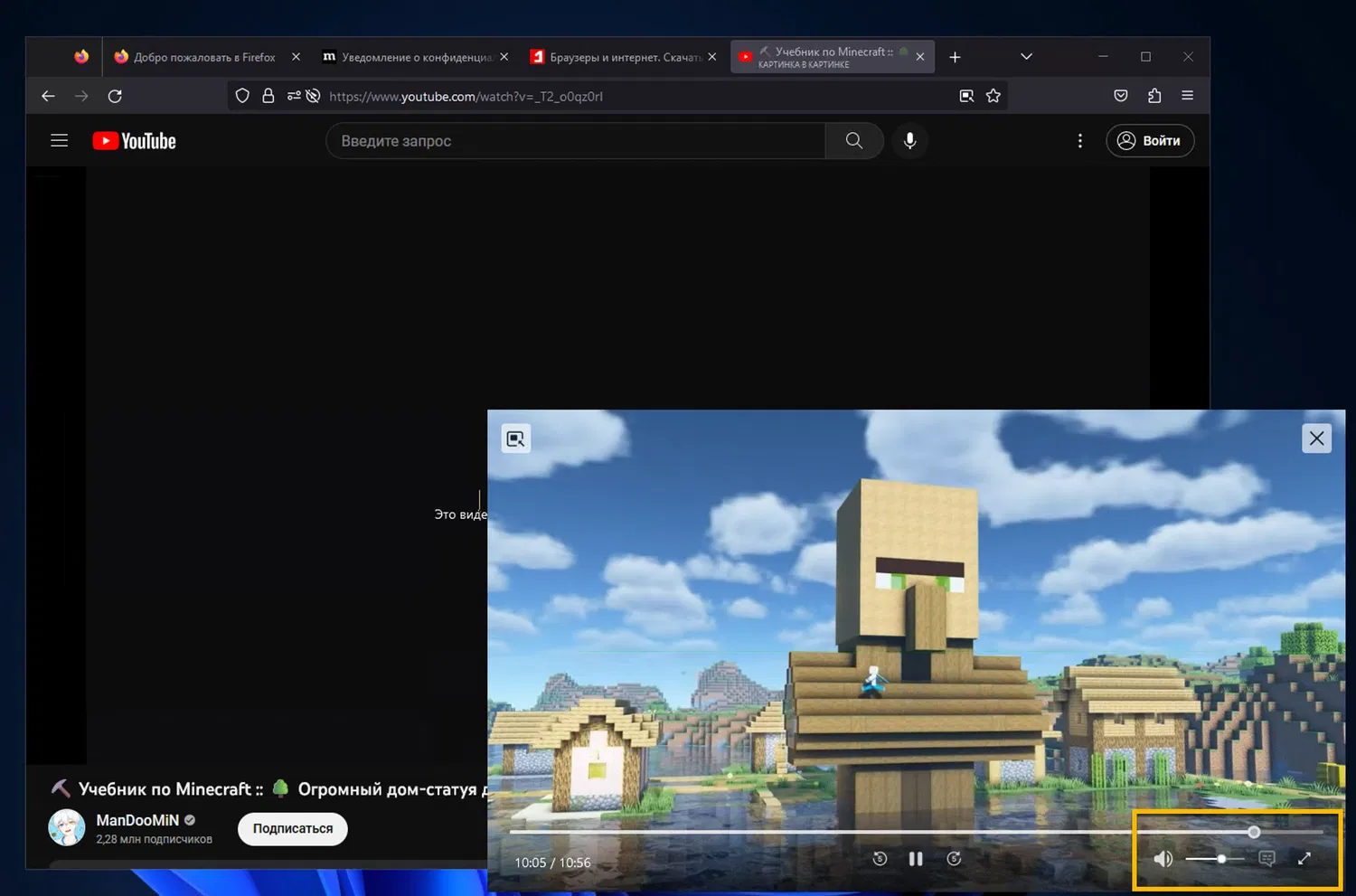Open the Firefox extensions panel

pos(1154,96)
